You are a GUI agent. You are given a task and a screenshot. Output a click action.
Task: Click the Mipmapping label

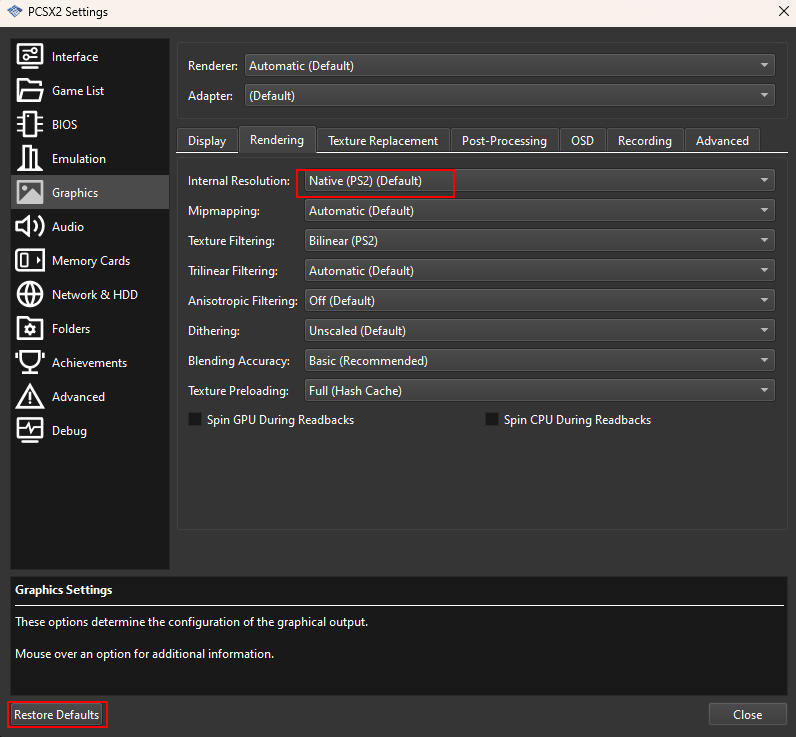[x=224, y=211]
